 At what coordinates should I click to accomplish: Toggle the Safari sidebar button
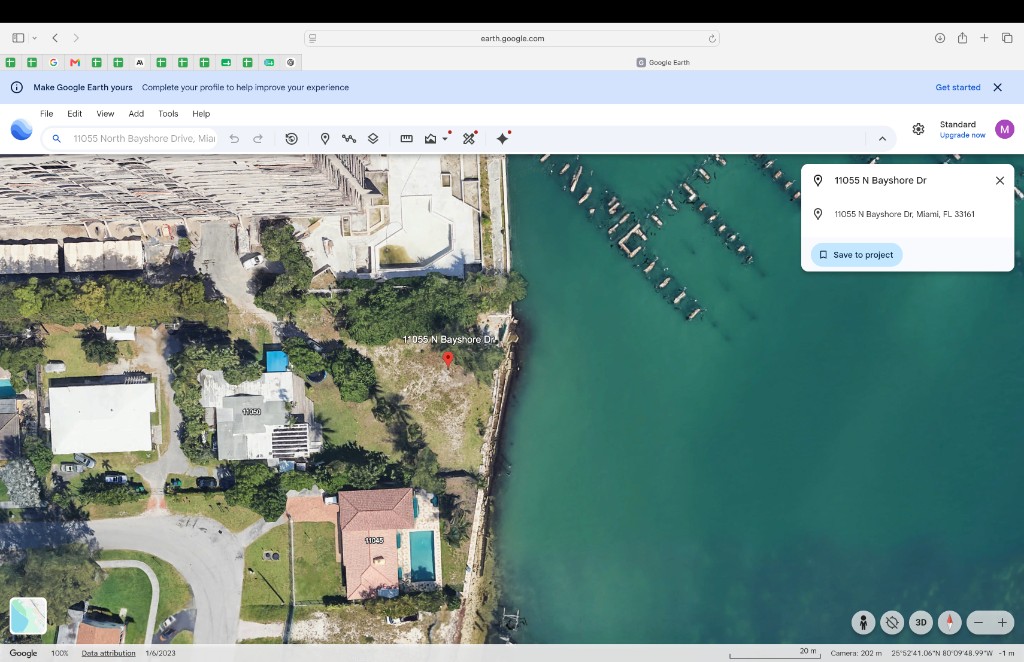tap(18, 38)
